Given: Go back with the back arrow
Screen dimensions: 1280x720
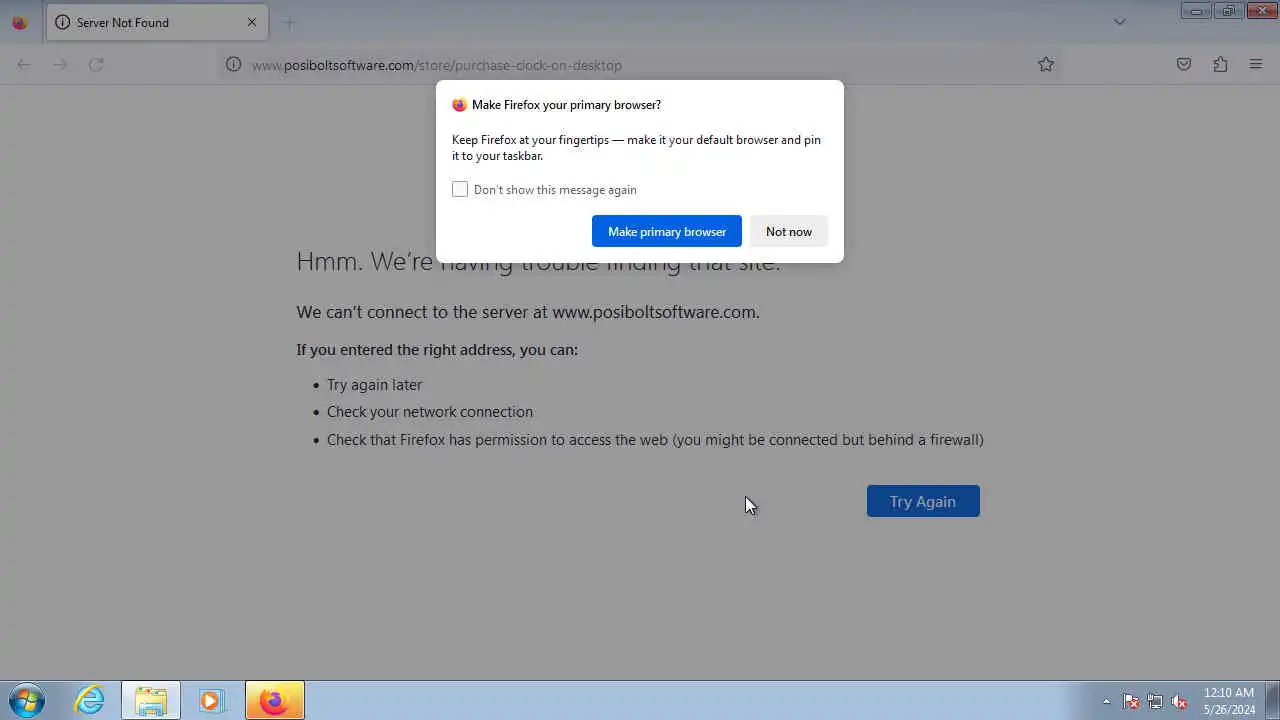Looking at the screenshot, I should (24, 64).
